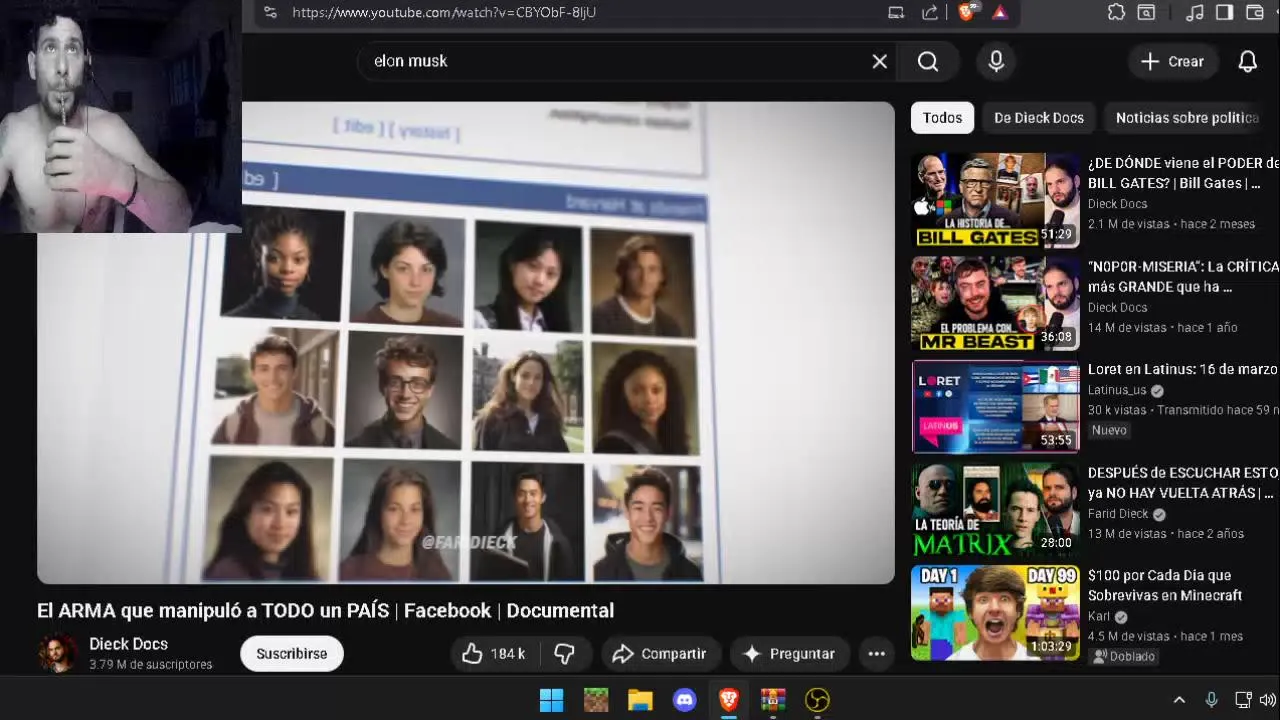Open the Bill Gates video thumbnail
The image size is (1280, 720).
(995, 200)
